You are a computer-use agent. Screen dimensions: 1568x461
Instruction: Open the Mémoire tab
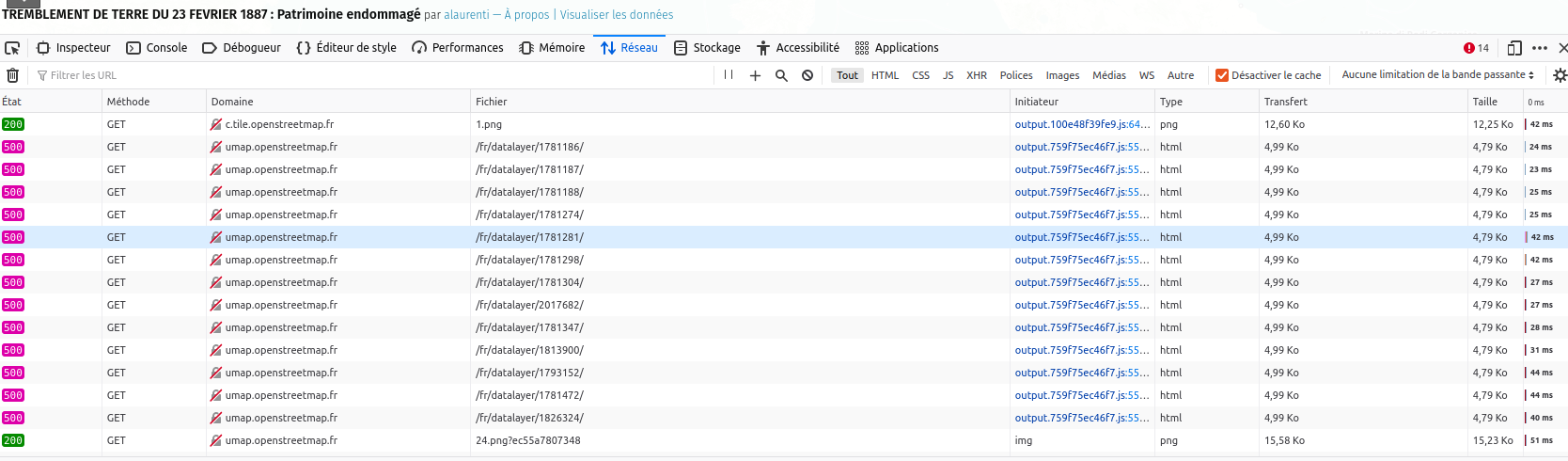(552, 48)
